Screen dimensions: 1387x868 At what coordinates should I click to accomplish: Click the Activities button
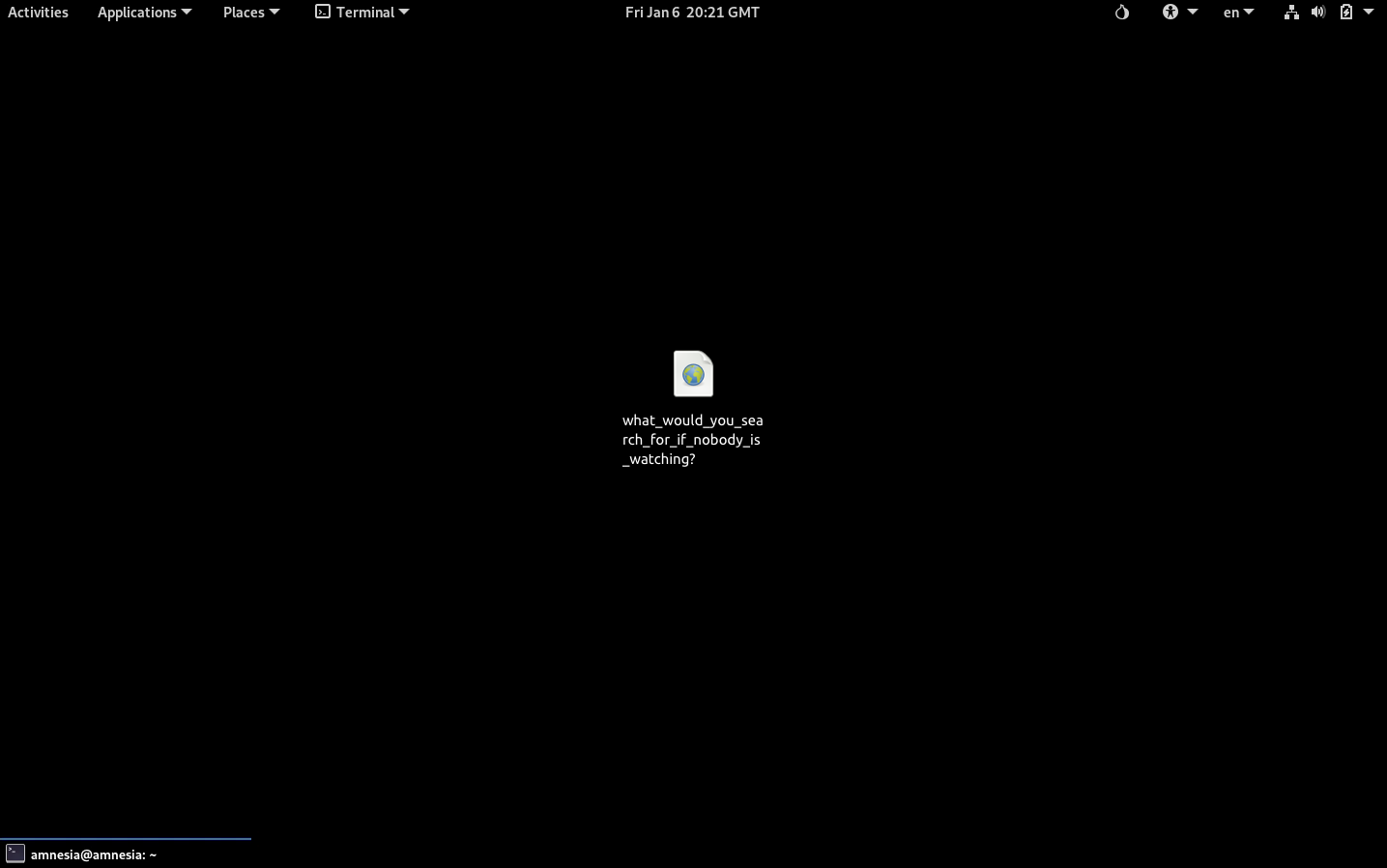(x=38, y=13)
